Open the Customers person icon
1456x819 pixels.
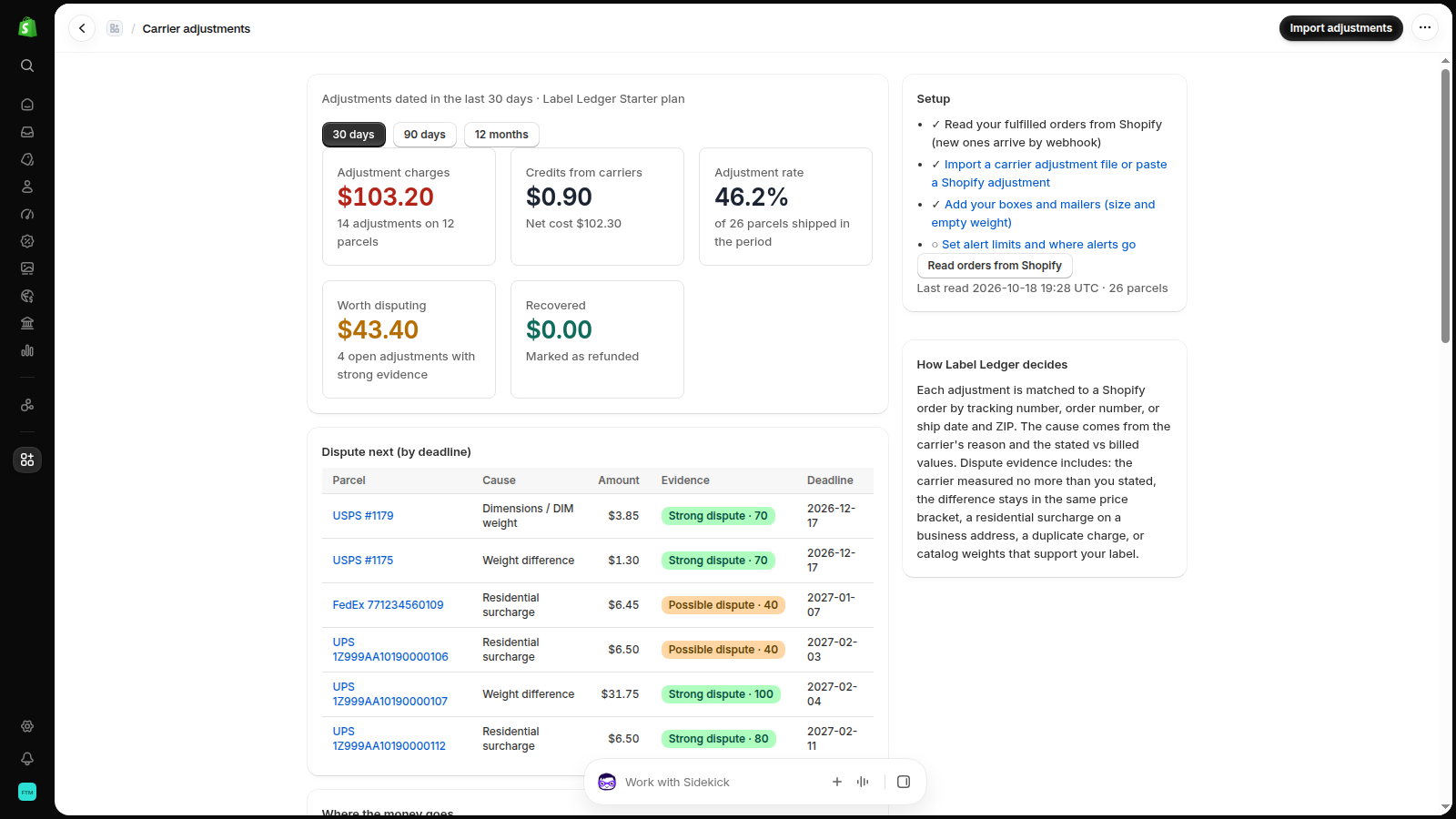coord(27,187)
